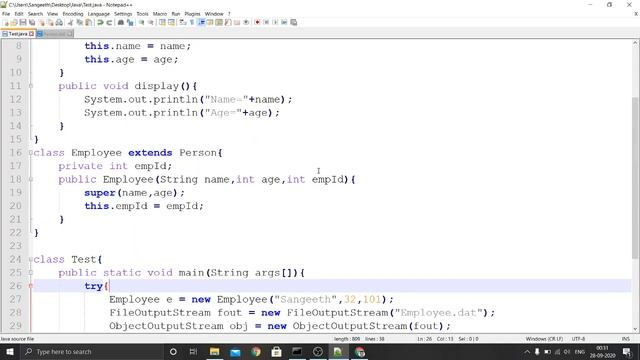Click scrollbar up arrow in editor
Viewport: 640px width, 360px height.
[636, 42]
